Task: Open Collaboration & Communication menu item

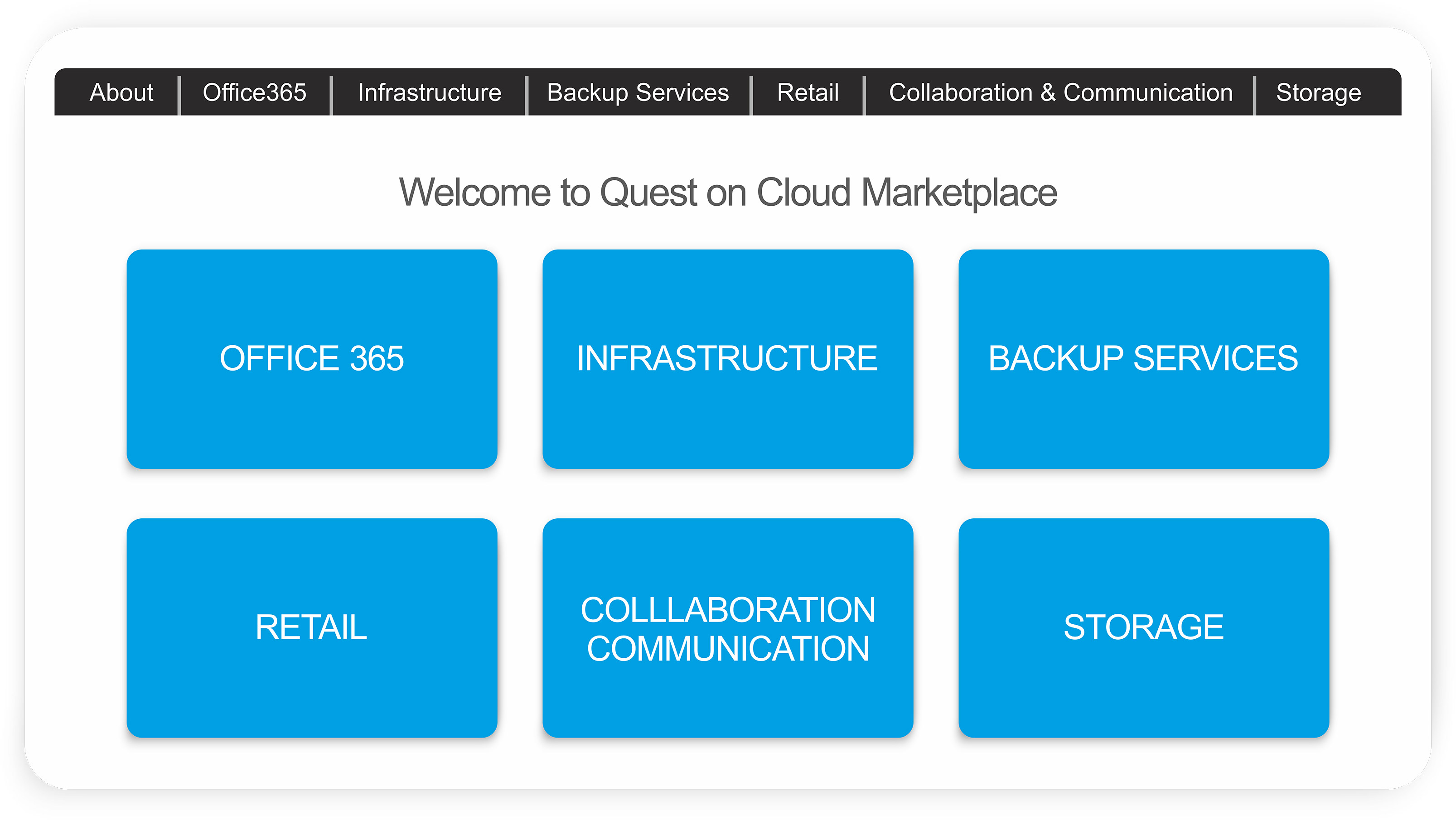Action: [1060, 93]
